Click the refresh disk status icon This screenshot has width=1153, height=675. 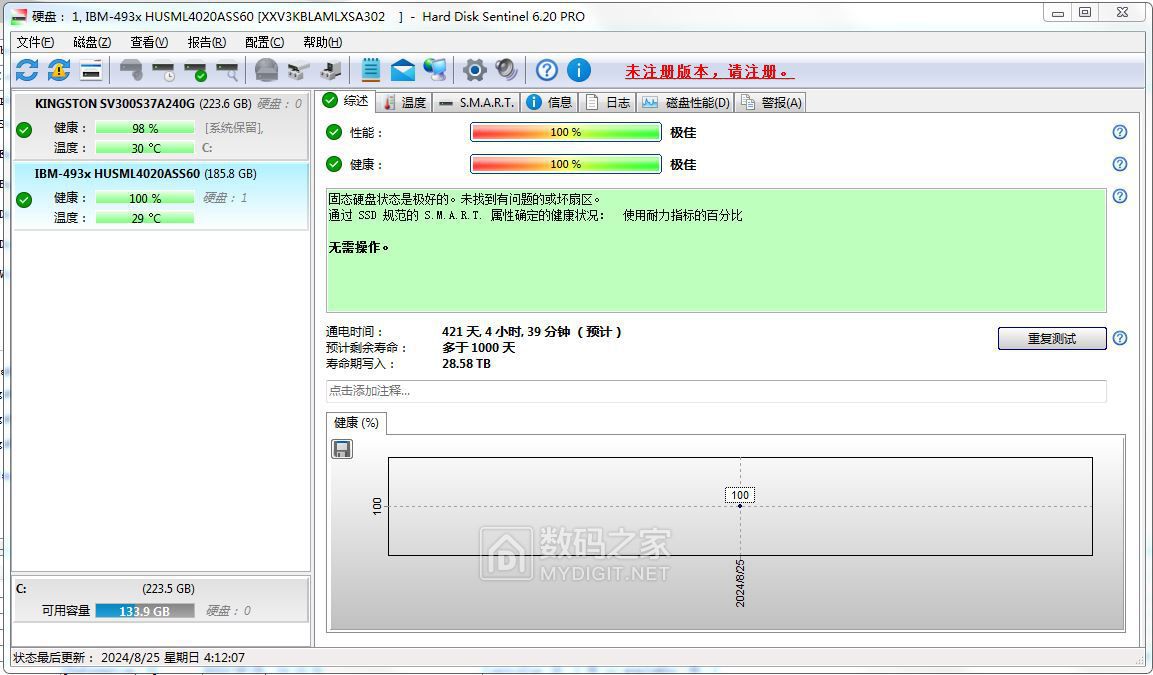coord(27,70)
